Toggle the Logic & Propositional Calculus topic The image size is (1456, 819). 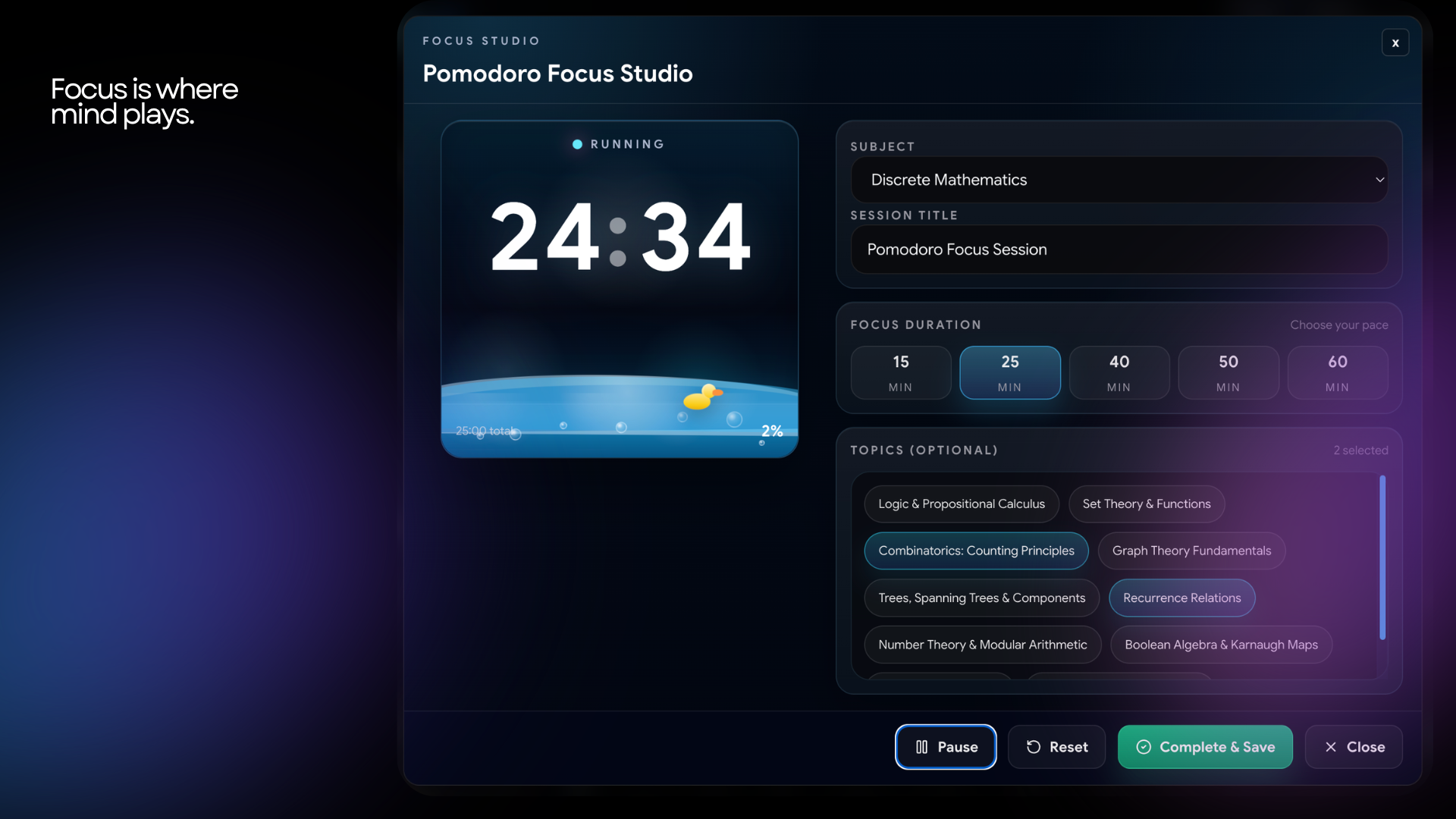961,504
